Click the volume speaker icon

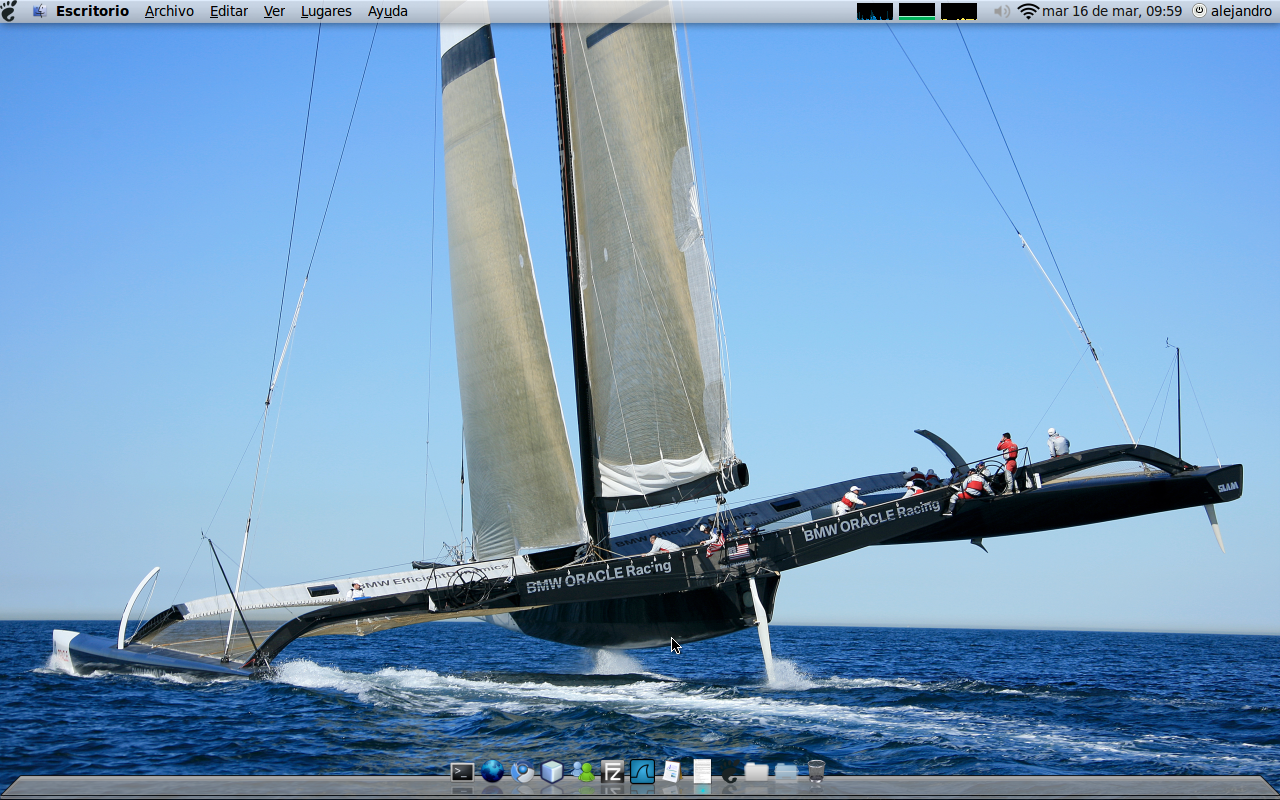pos(1002,11)
